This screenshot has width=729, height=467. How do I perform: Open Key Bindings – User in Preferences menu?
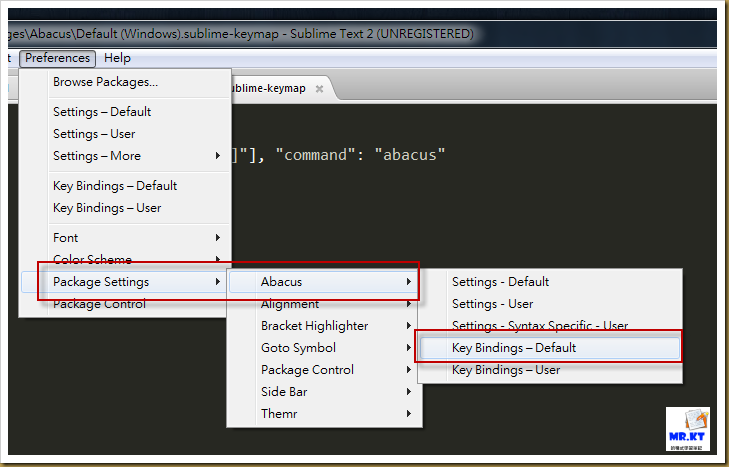(126, 208)
